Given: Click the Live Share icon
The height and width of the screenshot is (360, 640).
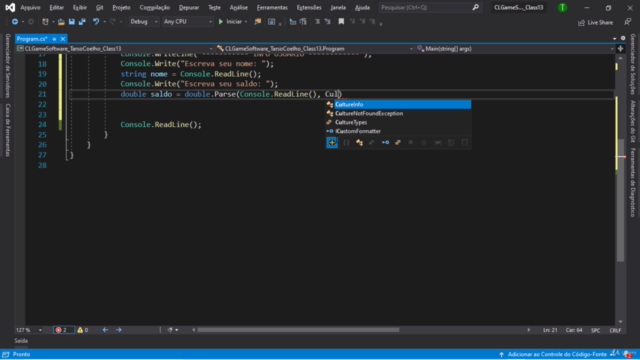Looking at the screenshot, I should point(581,23).
